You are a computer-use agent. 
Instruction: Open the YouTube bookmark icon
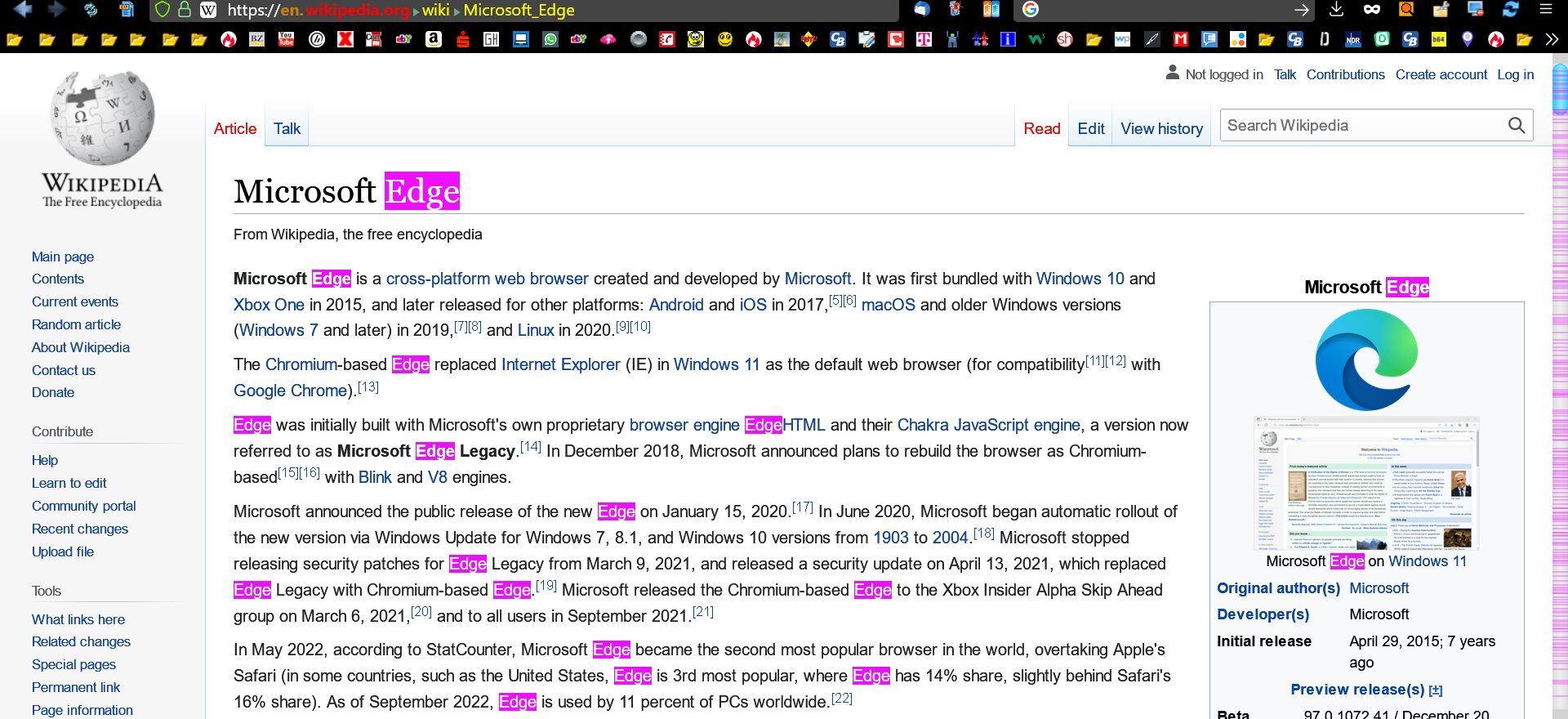pyautogui.click(x=287, y=39)
